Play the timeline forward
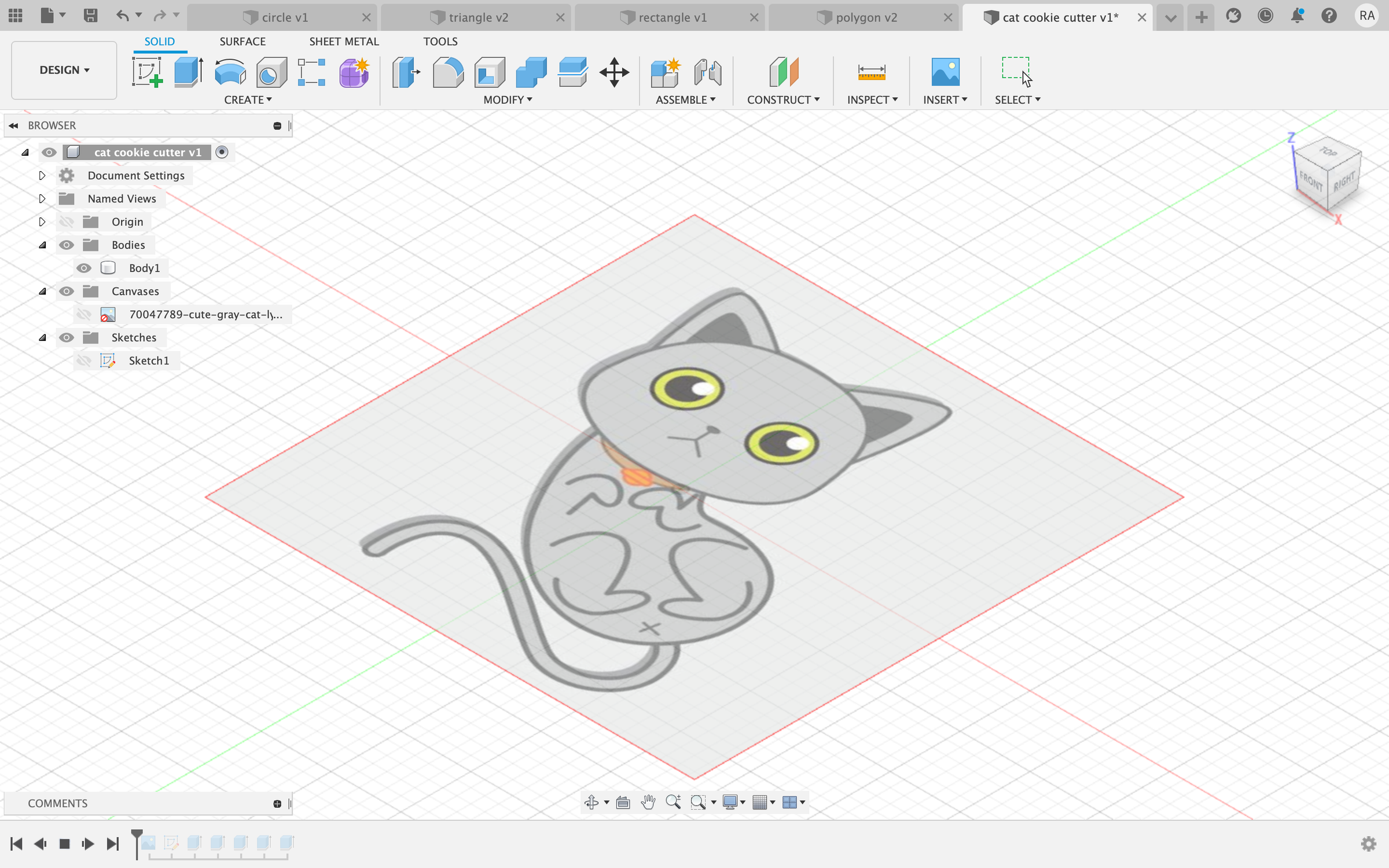The image size is (1389, 868). [x=88, y=844]
